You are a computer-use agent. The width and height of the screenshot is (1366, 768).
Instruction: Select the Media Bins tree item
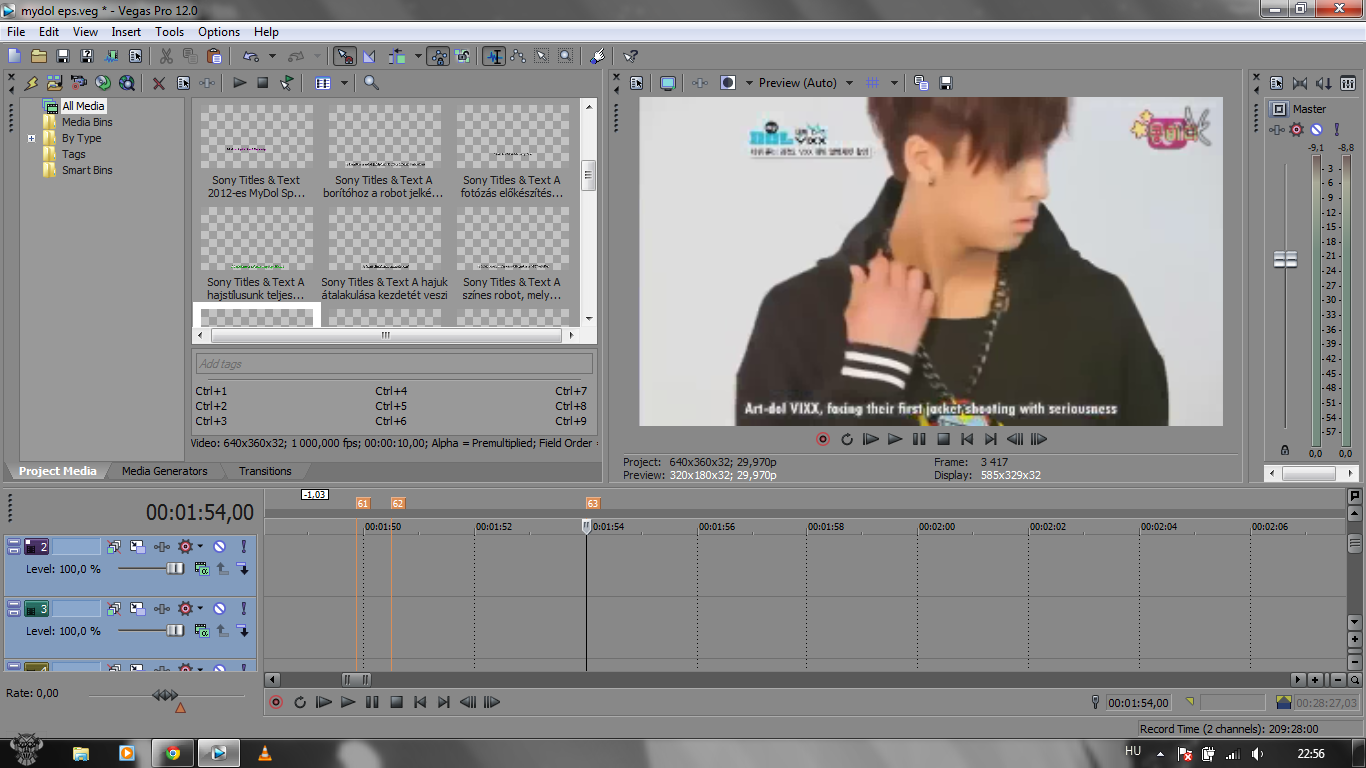(x=87, y=122)
